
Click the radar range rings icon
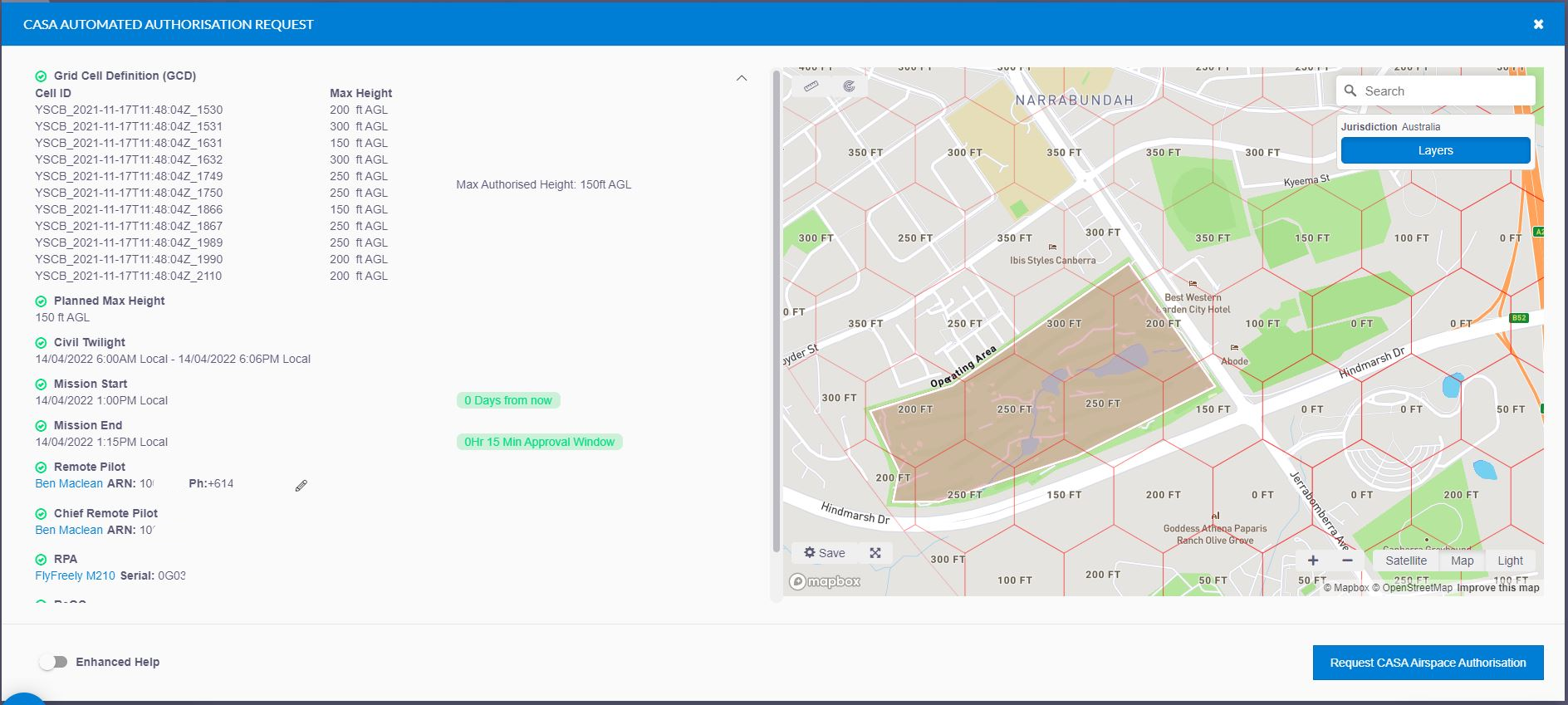(x=849, y=86)
